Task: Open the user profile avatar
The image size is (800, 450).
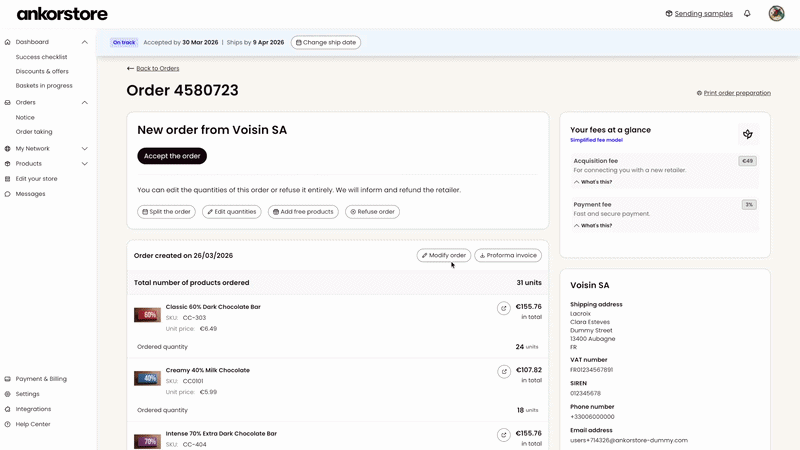Action: pyautogui.click(x=776, y=14)
